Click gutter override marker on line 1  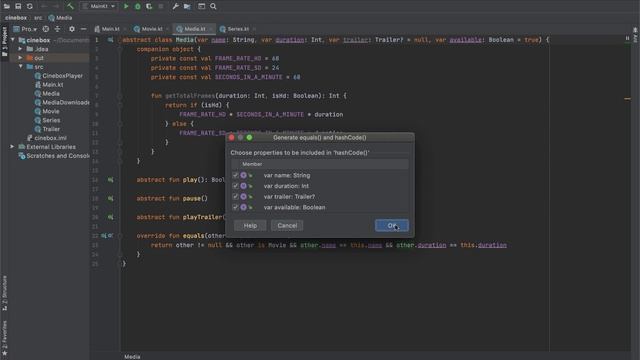tap(110, 40)
